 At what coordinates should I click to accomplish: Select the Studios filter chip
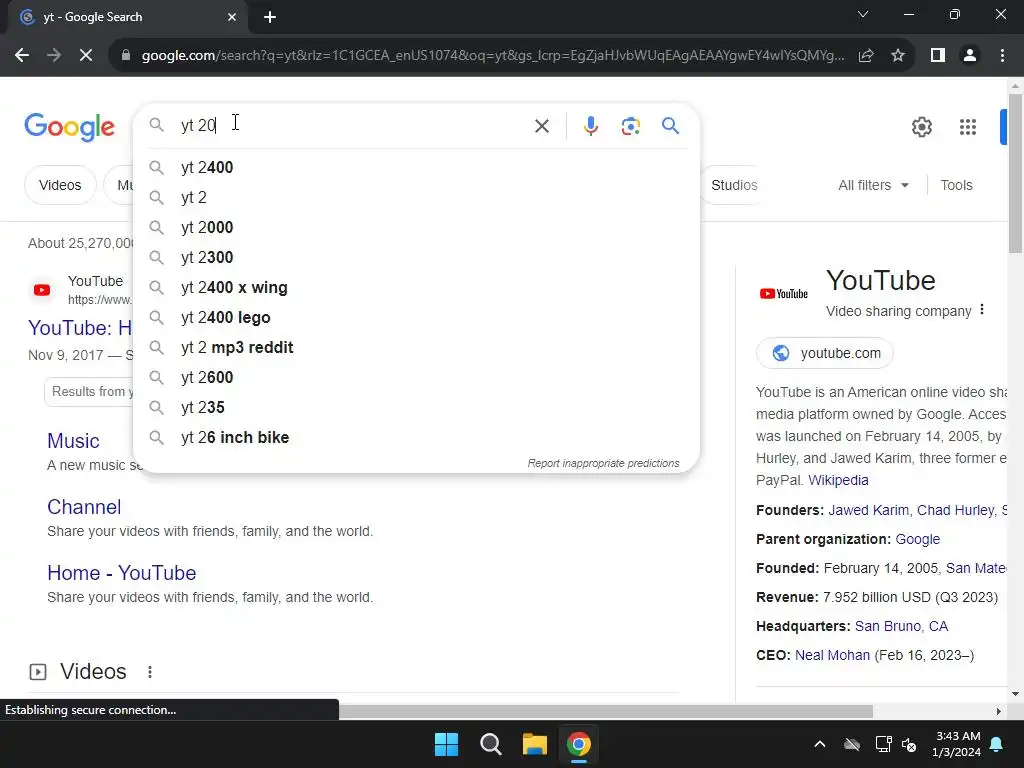734,185
